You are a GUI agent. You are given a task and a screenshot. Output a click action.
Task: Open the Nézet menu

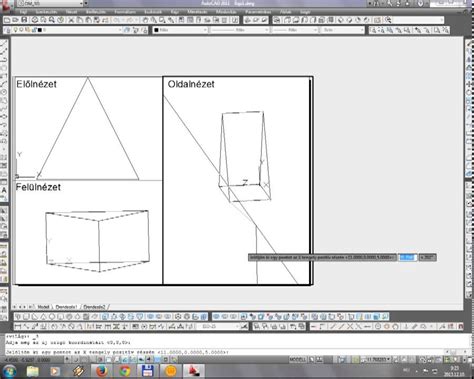pos(71,12)
